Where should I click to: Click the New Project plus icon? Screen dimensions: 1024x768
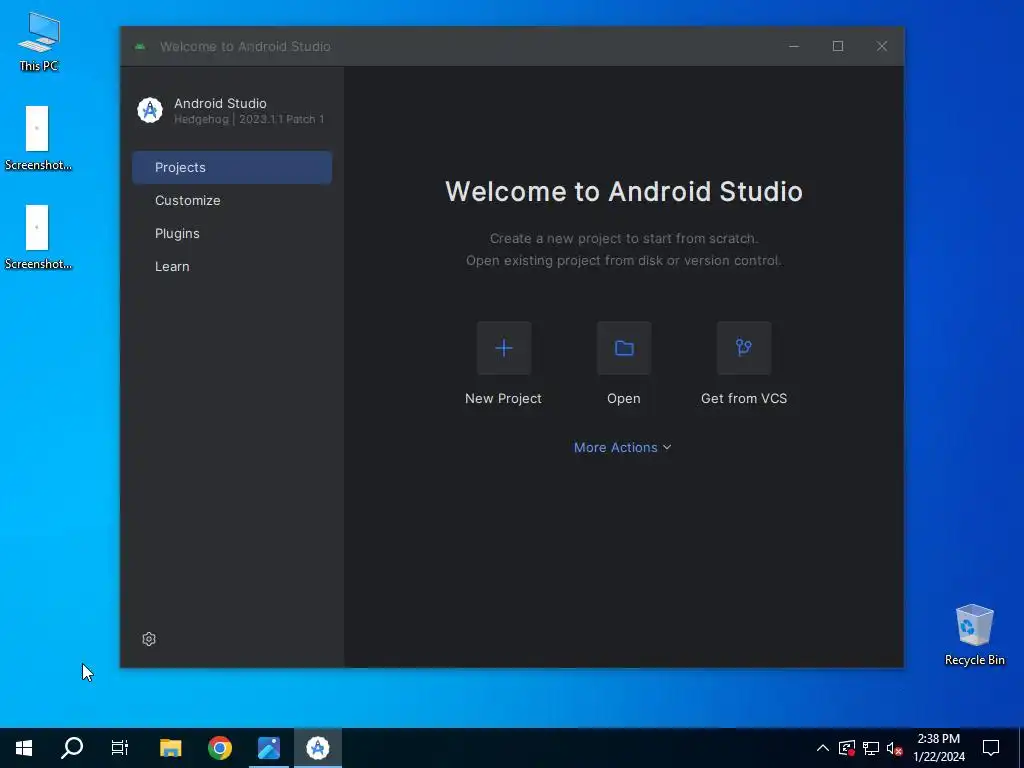tap(504, 348)
